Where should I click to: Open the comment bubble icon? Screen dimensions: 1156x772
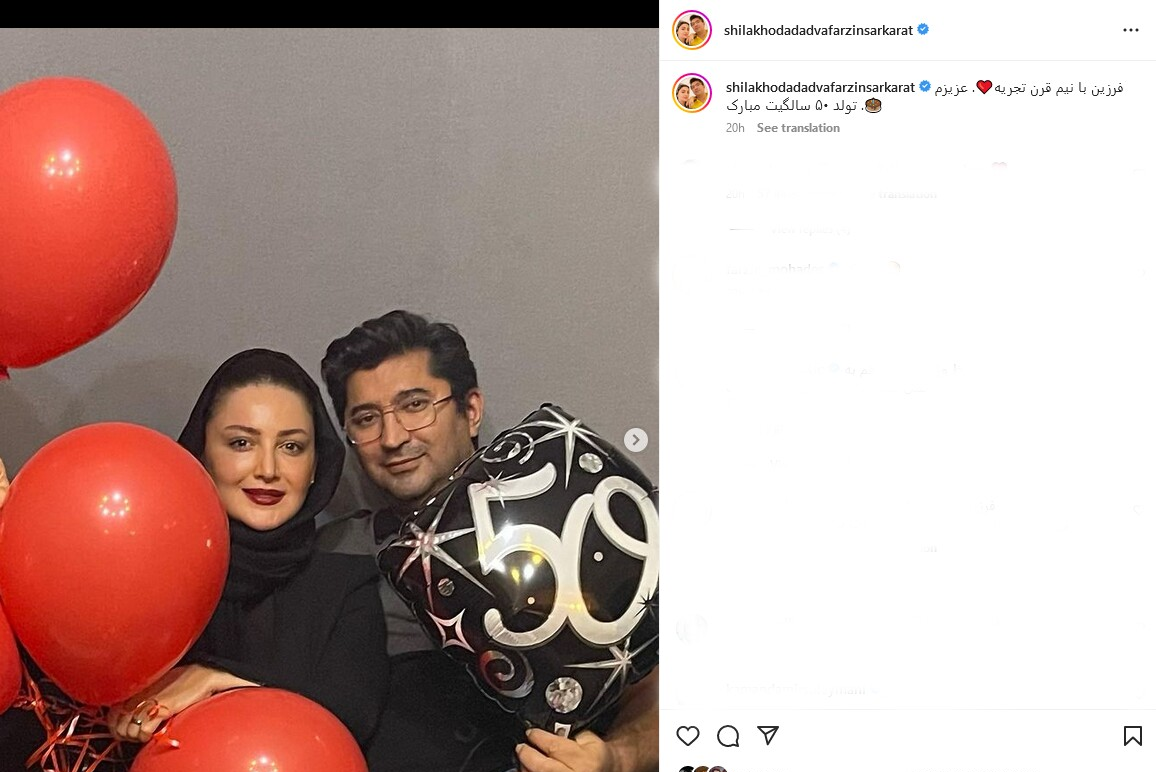(728, 736)
